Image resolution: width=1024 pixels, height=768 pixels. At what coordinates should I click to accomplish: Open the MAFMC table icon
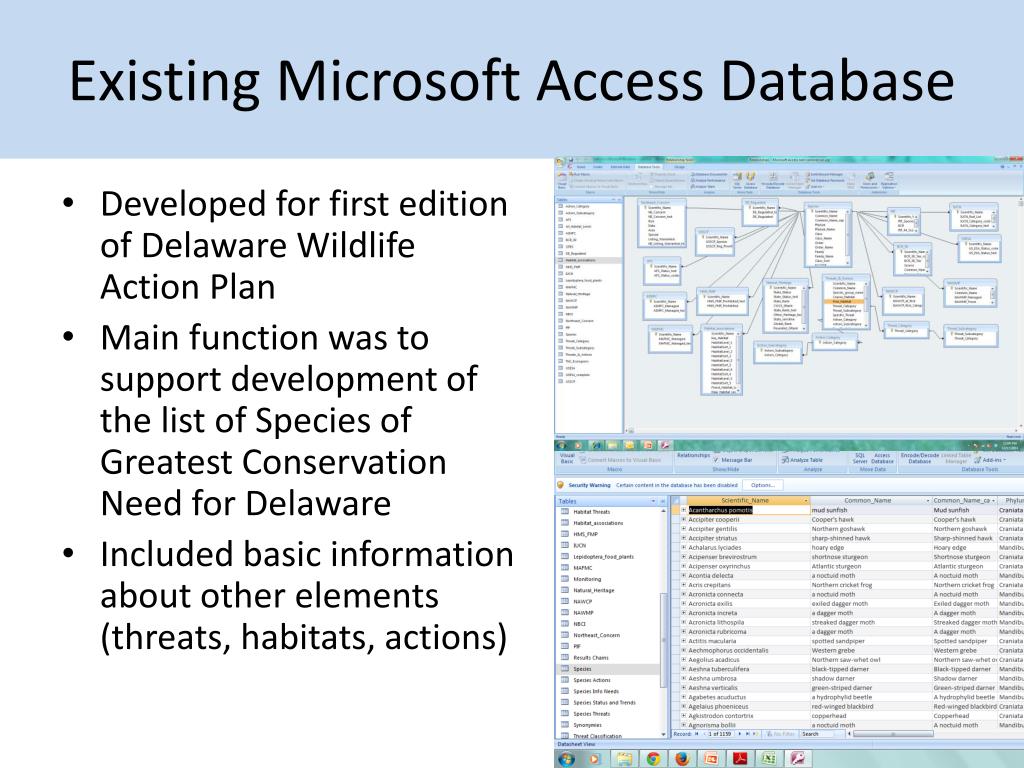coord(565,568)
